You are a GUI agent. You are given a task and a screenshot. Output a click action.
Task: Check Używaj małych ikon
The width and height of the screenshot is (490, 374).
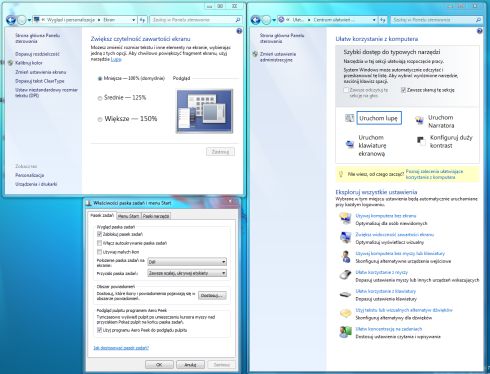tap(99, 252)
